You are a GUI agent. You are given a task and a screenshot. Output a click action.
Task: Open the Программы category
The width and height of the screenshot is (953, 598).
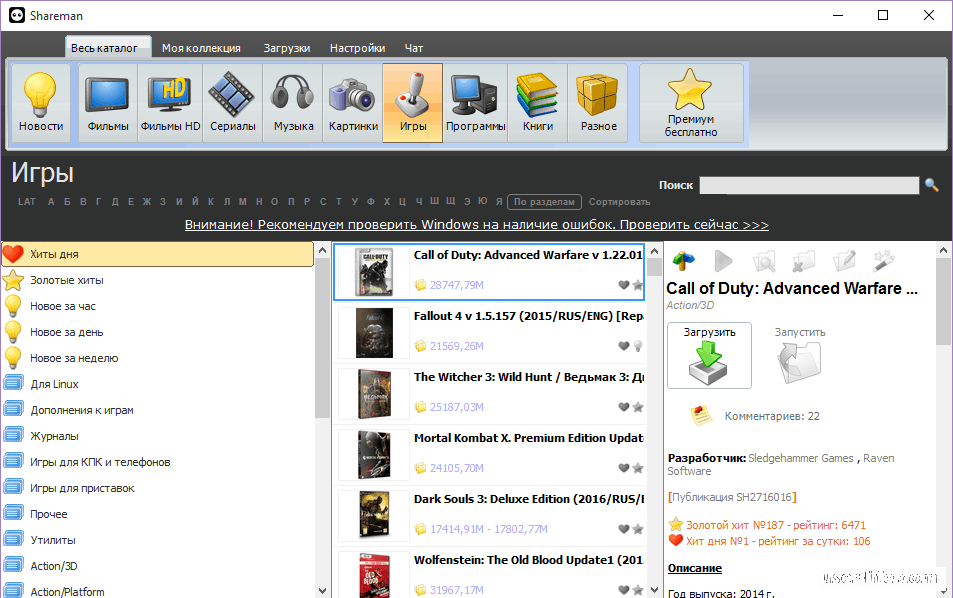(475, 103)
